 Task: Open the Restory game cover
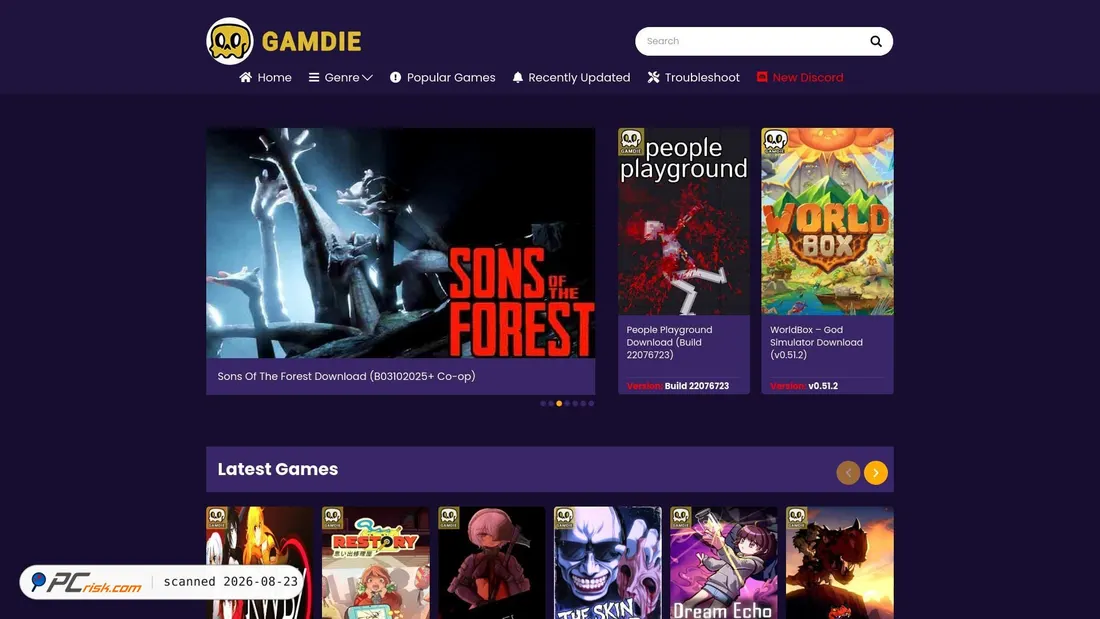[376, 563]
